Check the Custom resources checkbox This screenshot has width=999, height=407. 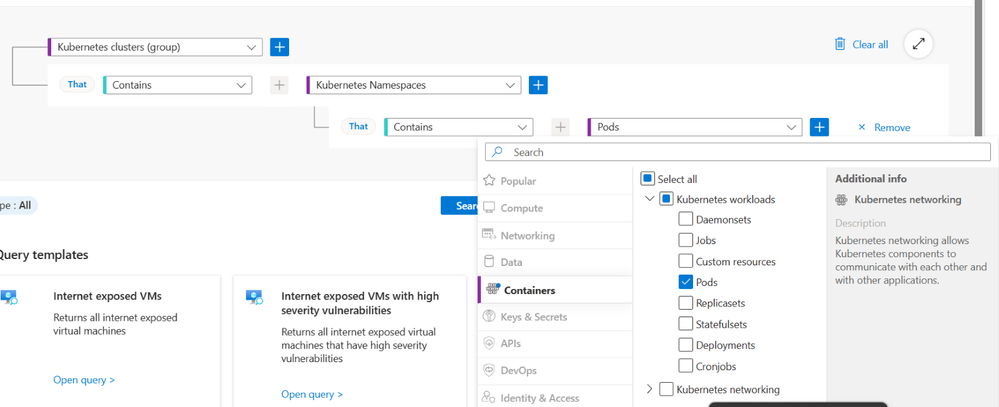point(686,261)
